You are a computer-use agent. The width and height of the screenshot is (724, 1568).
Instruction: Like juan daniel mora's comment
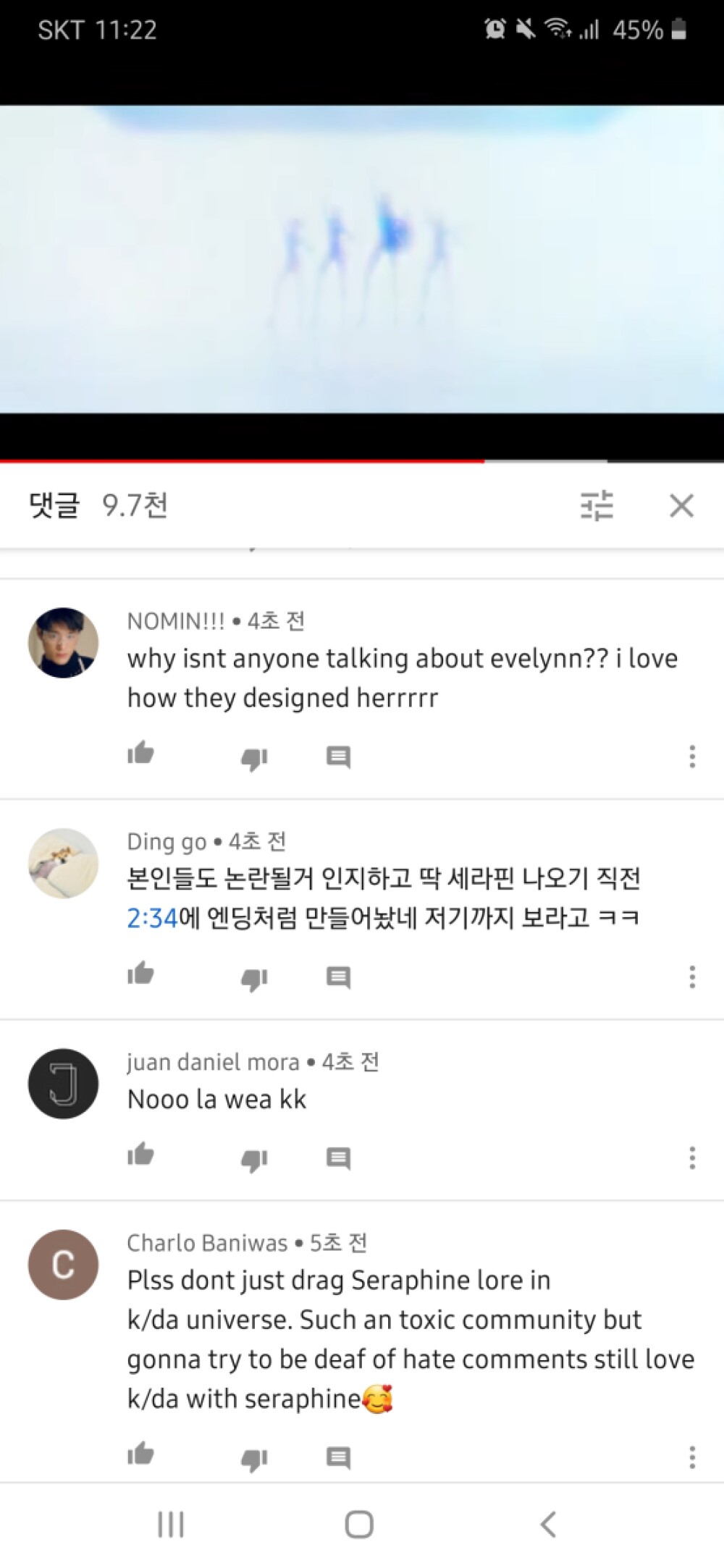click(140, 1155)
